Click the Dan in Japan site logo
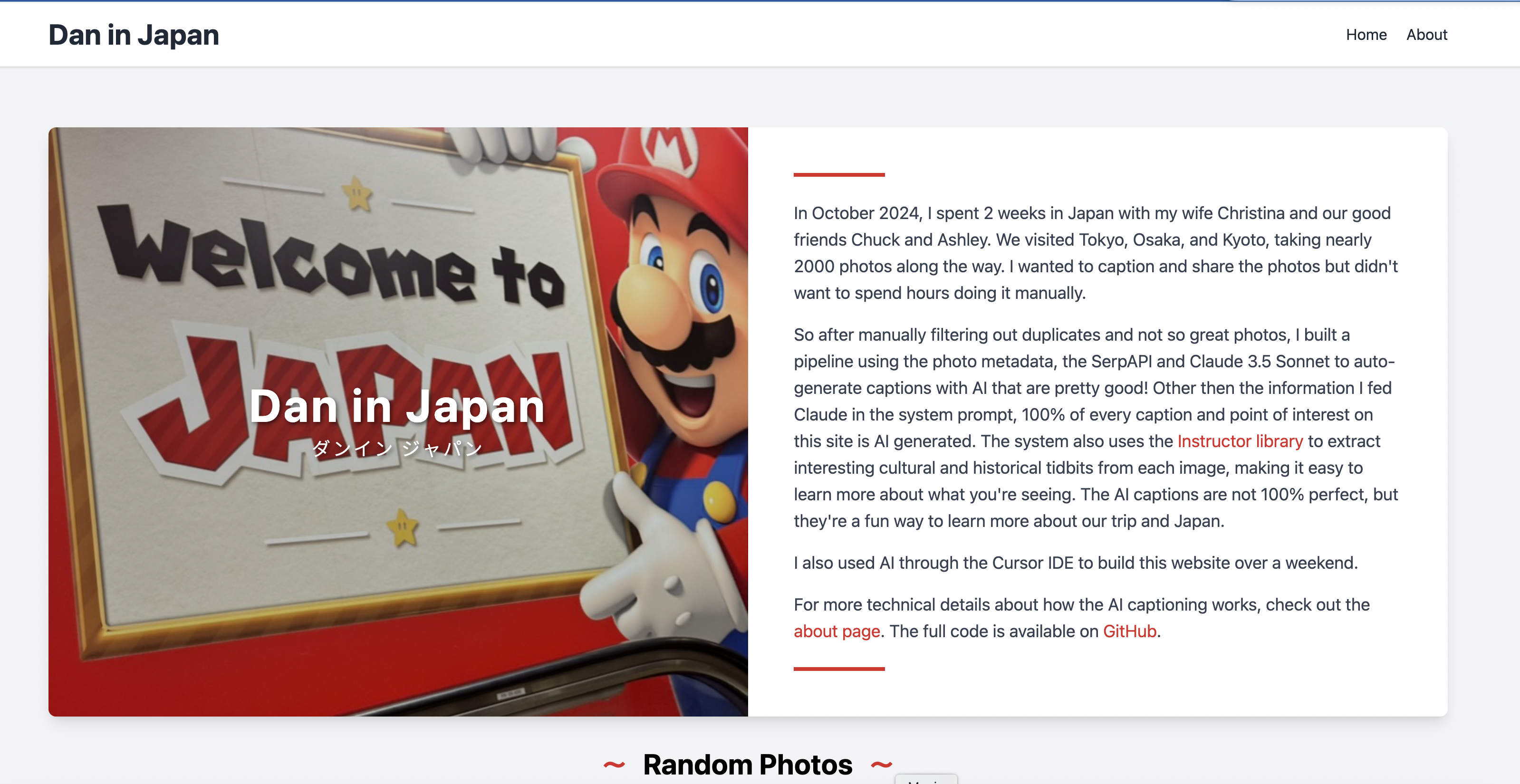This screenshot has height=784, width=1520. [134, 35]
